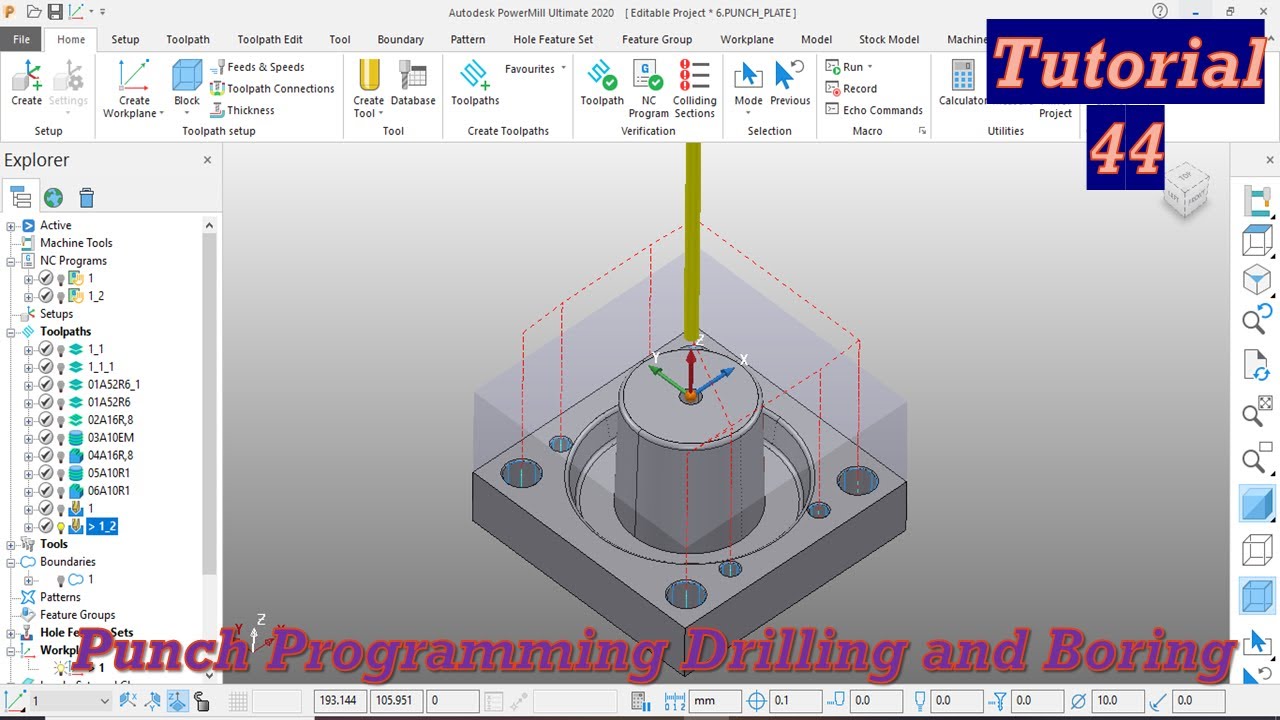Verify the NC Program
The width and height of the screenshot is (1280, 720).
[x=649, y=89]
